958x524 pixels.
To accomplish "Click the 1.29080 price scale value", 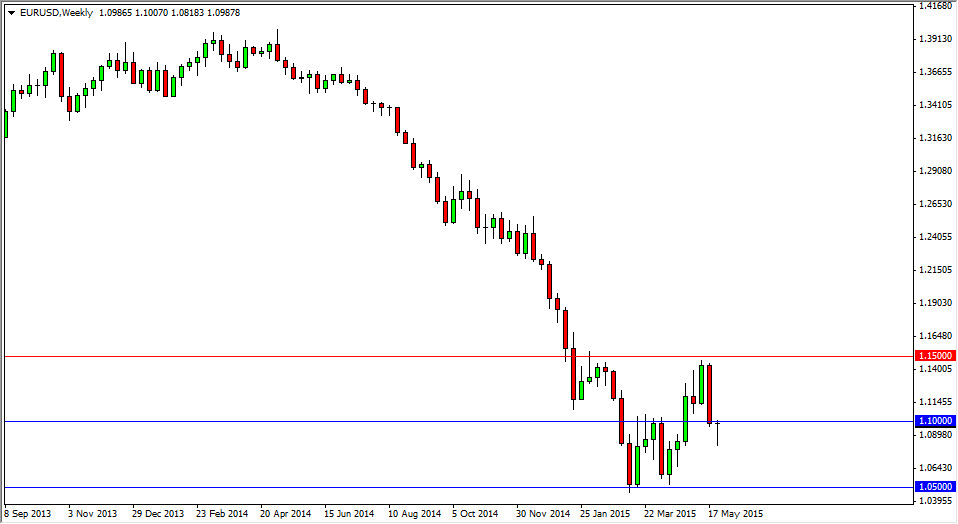I will [x=935, y=171].
